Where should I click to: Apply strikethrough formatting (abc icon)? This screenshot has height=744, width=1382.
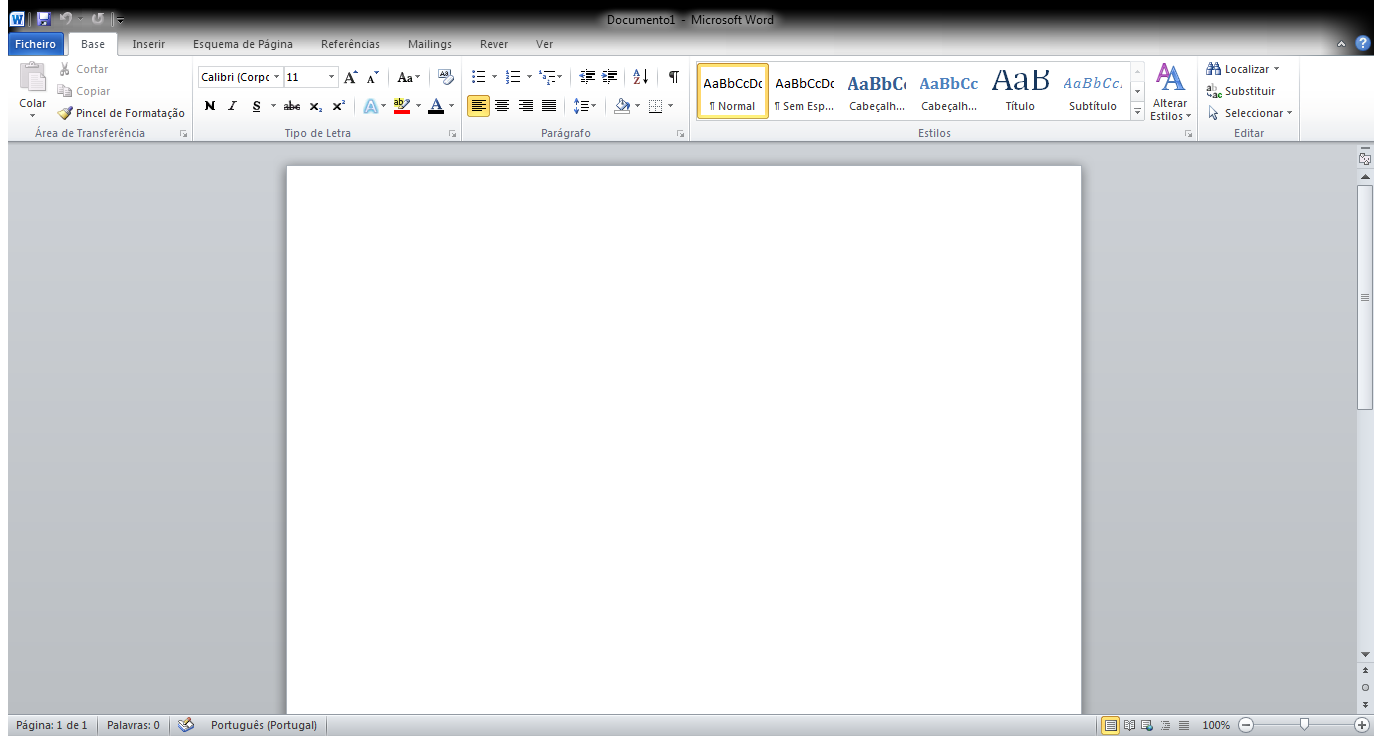pyautogui.click(x=292, y=106)
